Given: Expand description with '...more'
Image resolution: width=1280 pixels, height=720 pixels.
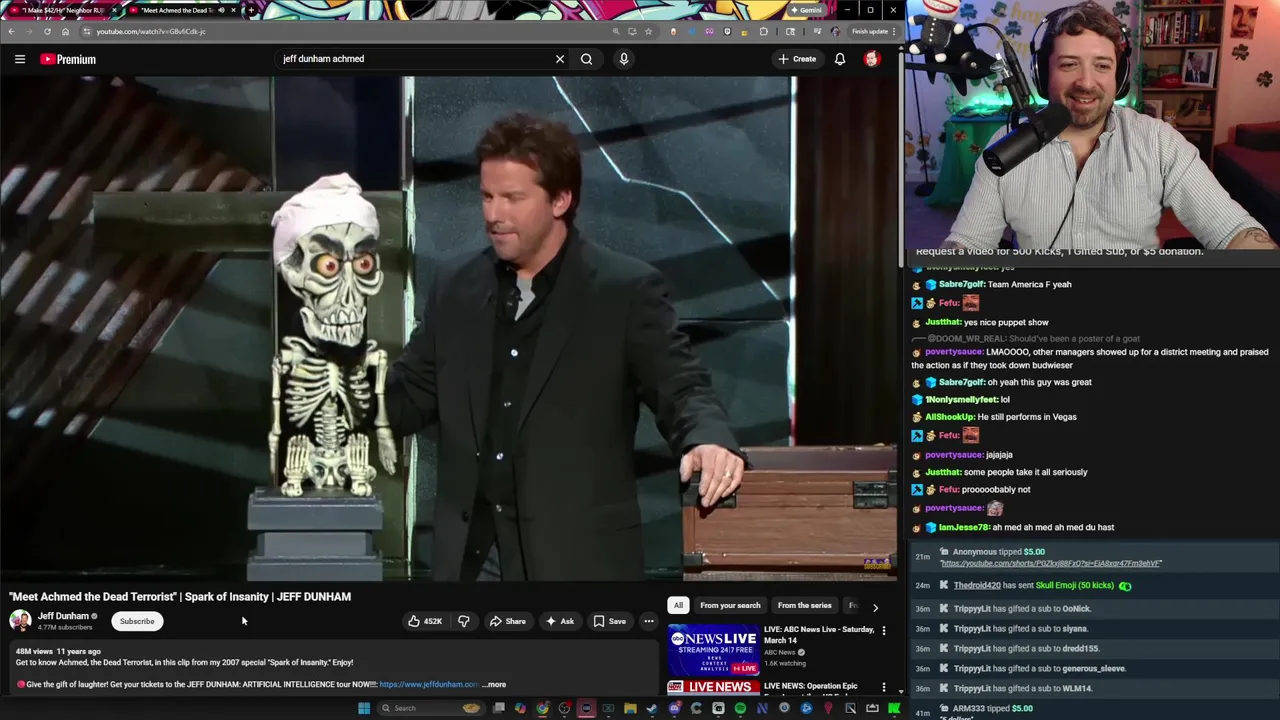Looking at the screenshot, I should pos(495,685).
